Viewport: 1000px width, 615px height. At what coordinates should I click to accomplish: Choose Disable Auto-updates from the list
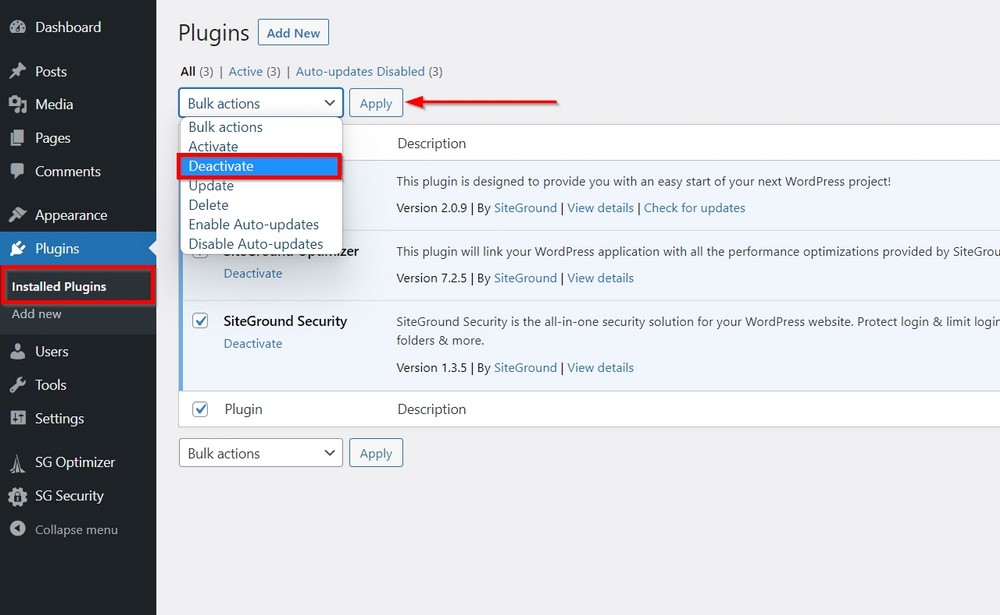click(x=261, y=244)
